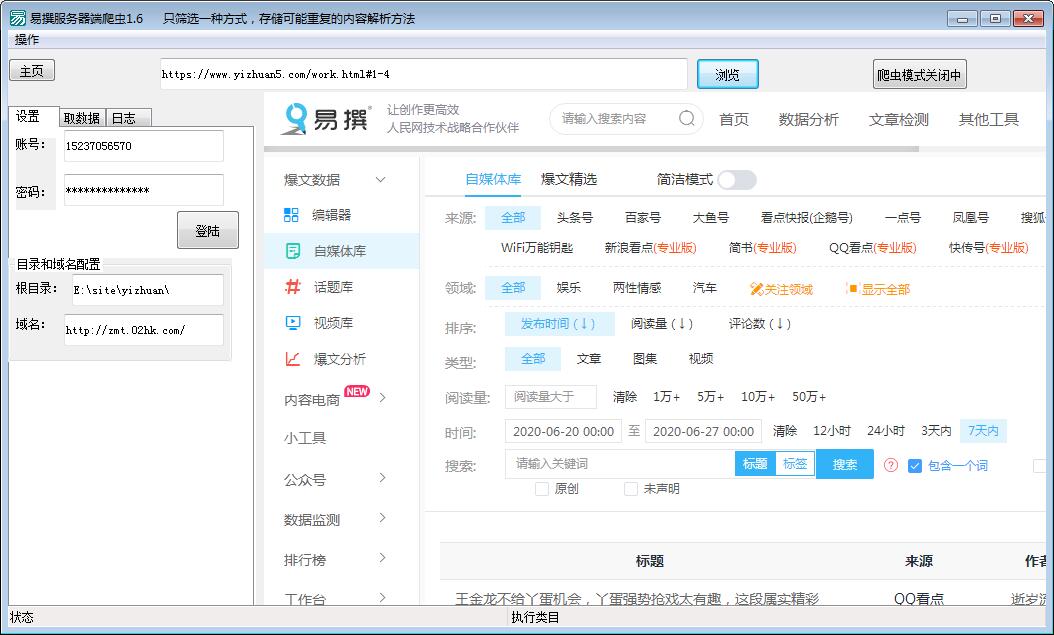Select the 标签 search mode toggle

tap(795, 464)
